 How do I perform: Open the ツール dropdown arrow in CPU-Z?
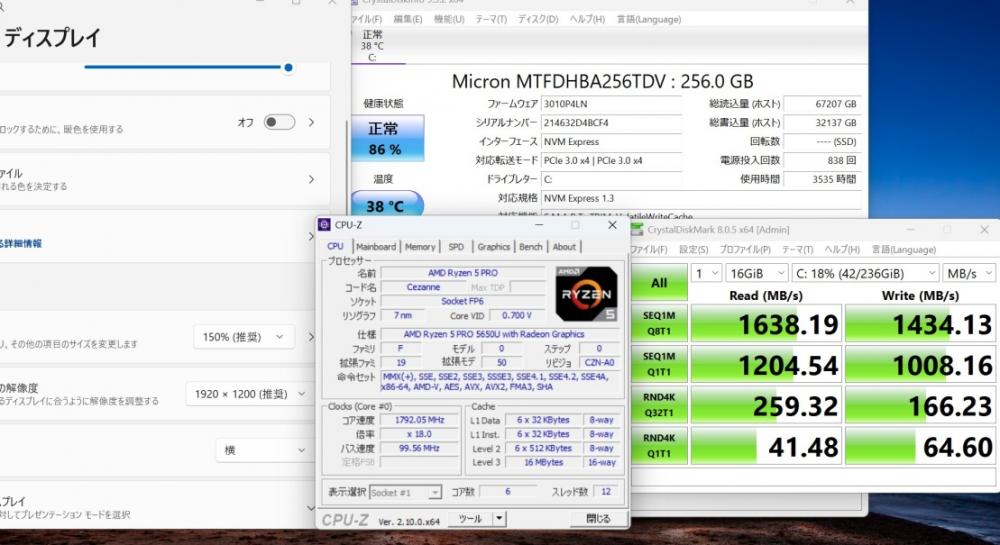point(499,519)
